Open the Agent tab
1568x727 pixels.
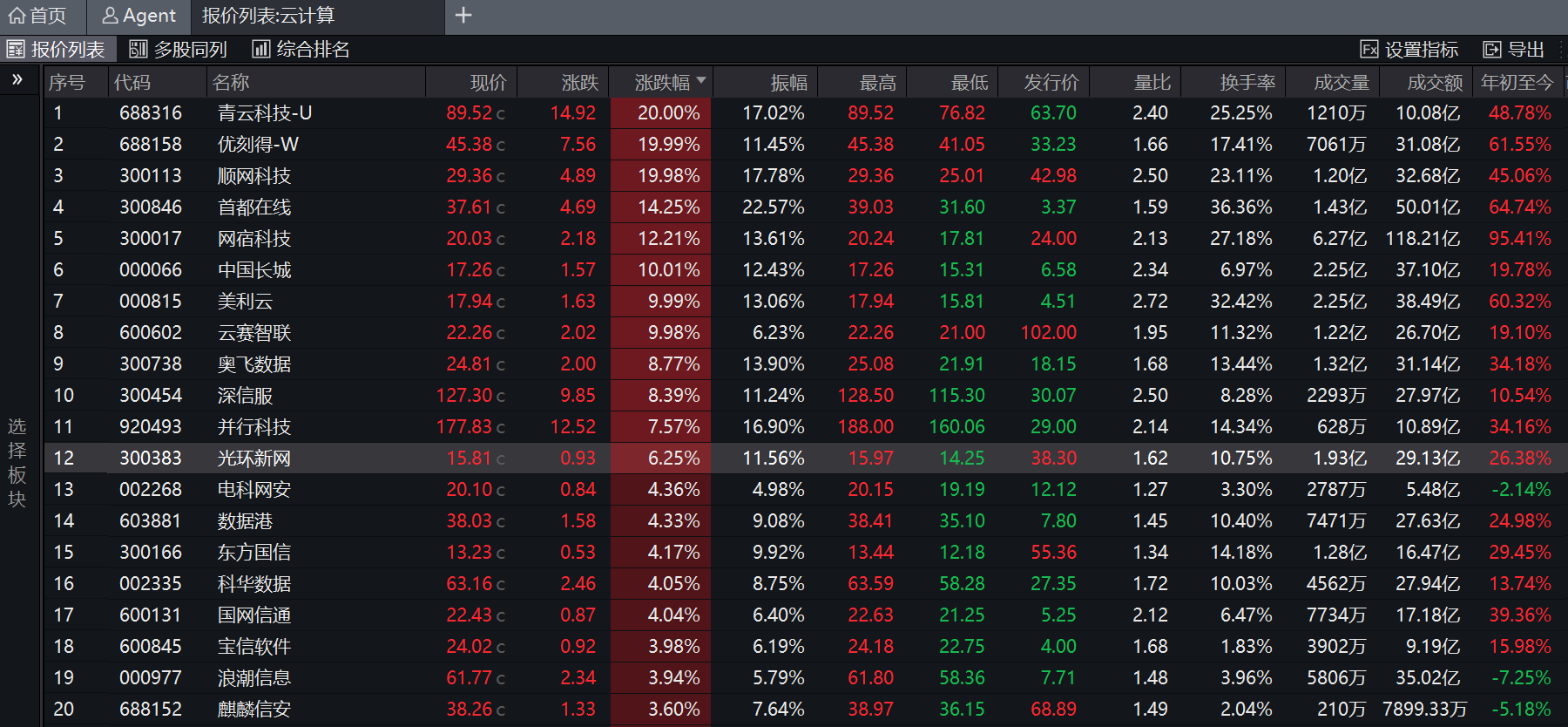click(x=139, y=16)
